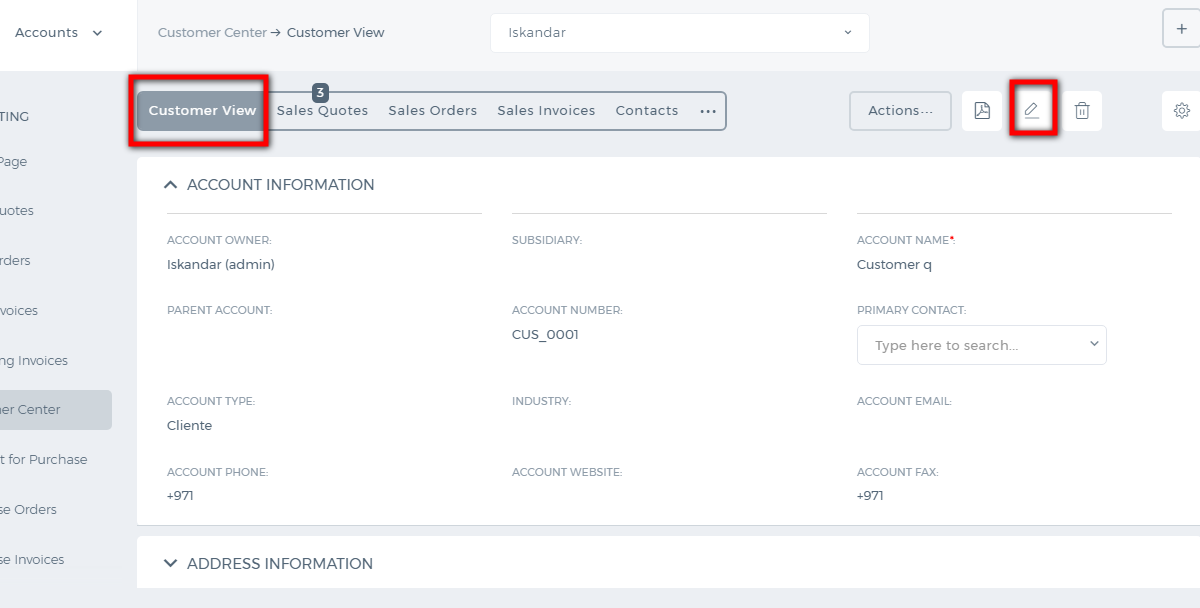Click account owner Iskandar (admin)
This screenshot has height=608, width=1200.
click(221, 265)
